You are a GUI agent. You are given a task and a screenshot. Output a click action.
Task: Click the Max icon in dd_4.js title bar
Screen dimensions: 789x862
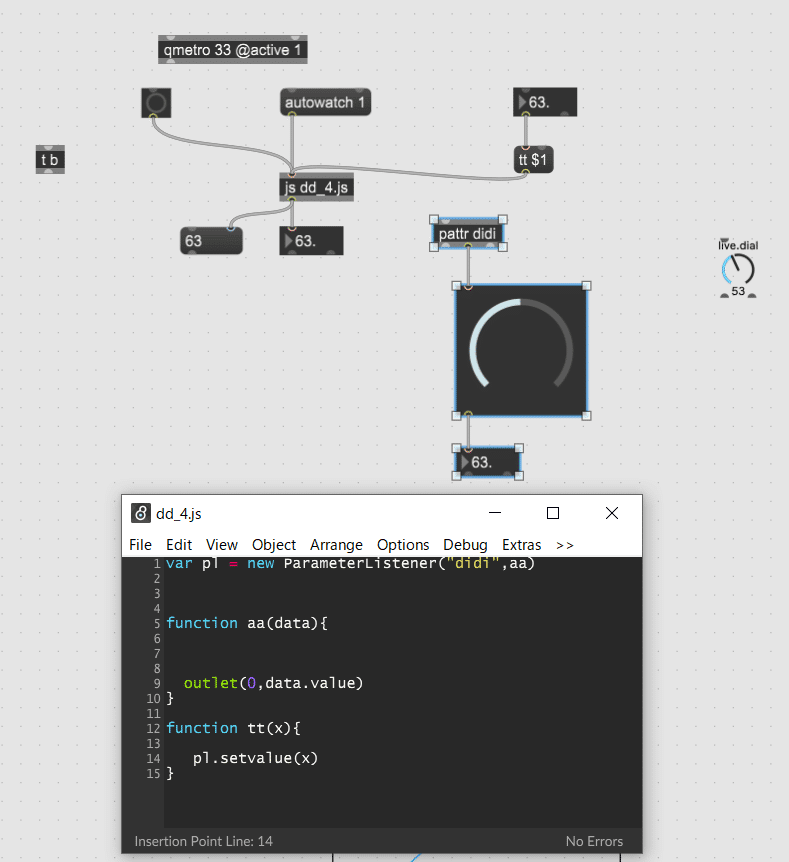[141, 513]
